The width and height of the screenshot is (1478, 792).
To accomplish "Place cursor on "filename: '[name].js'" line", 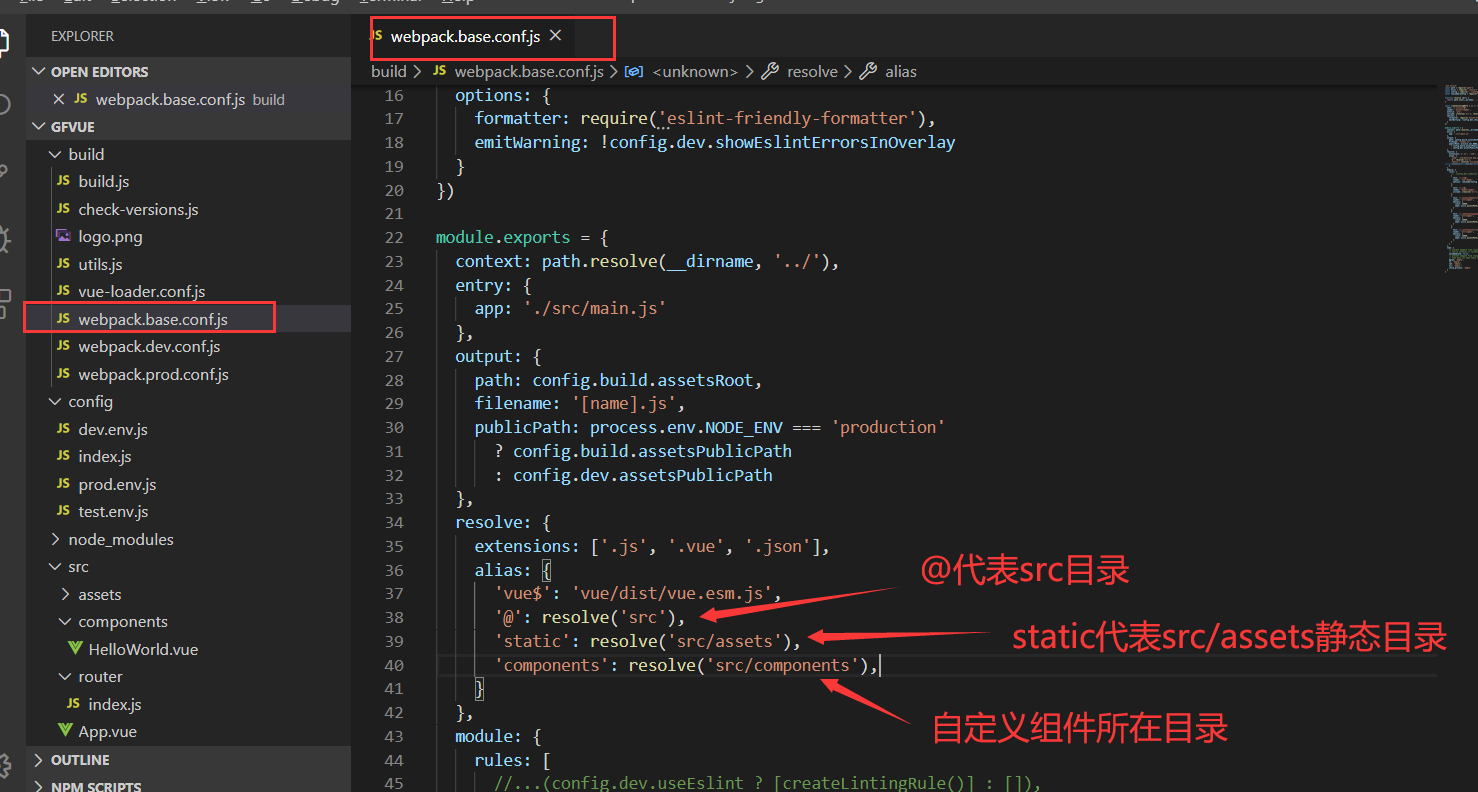I will point(580,403).
